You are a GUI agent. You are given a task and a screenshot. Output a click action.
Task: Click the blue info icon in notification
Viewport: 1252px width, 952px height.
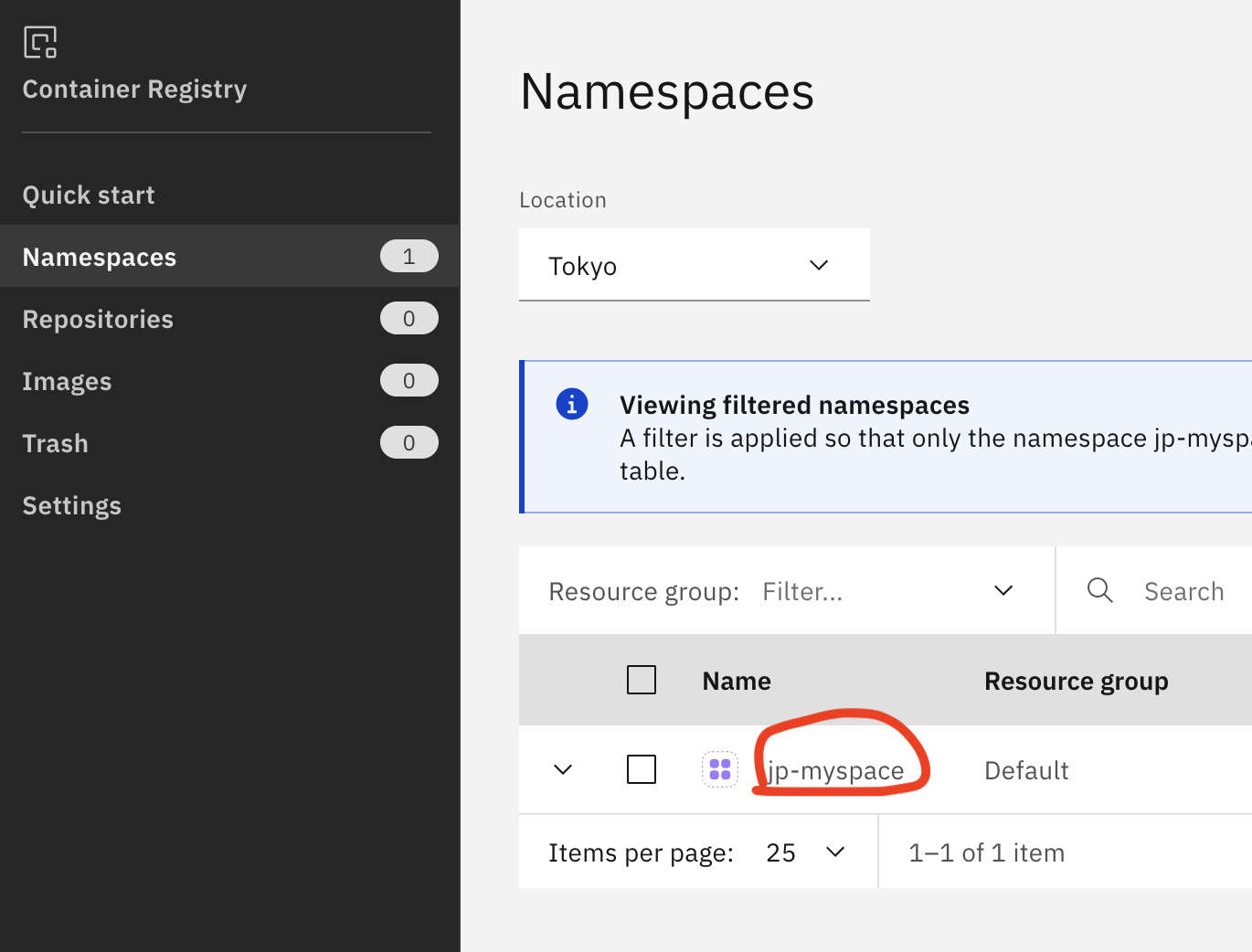[572, 404]
